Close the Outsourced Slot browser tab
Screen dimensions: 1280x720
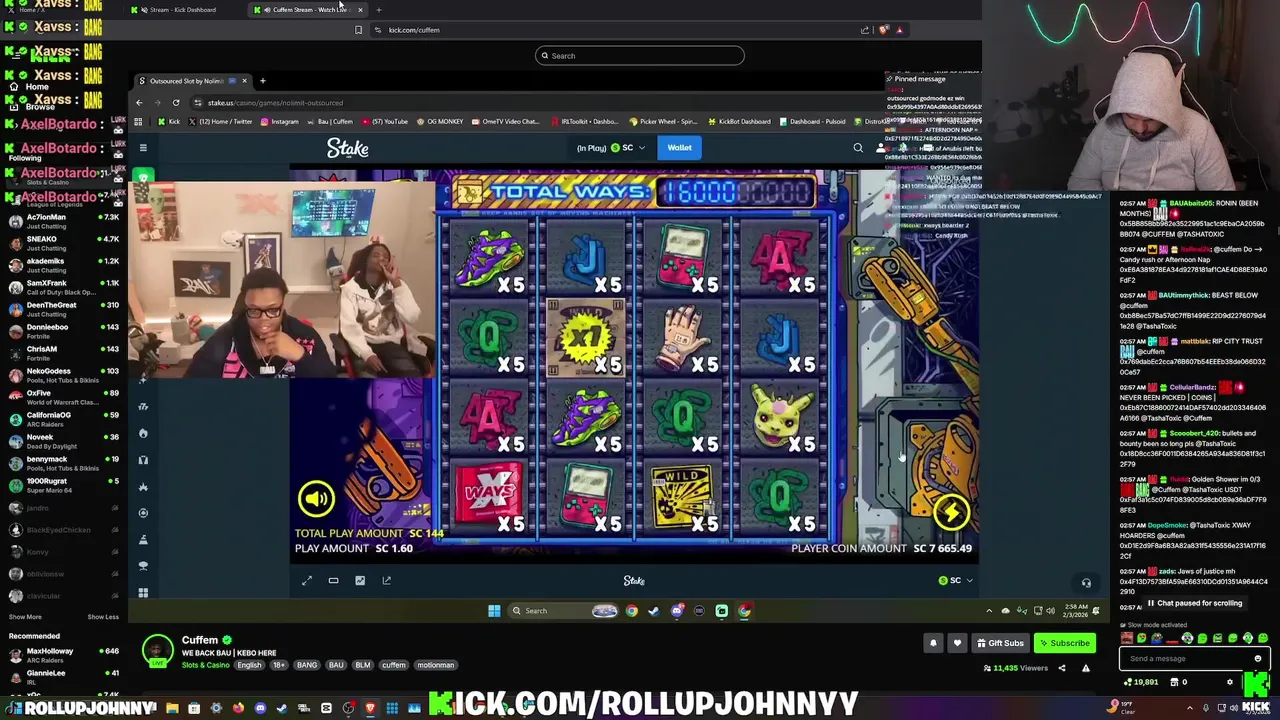tap(244, 81)
